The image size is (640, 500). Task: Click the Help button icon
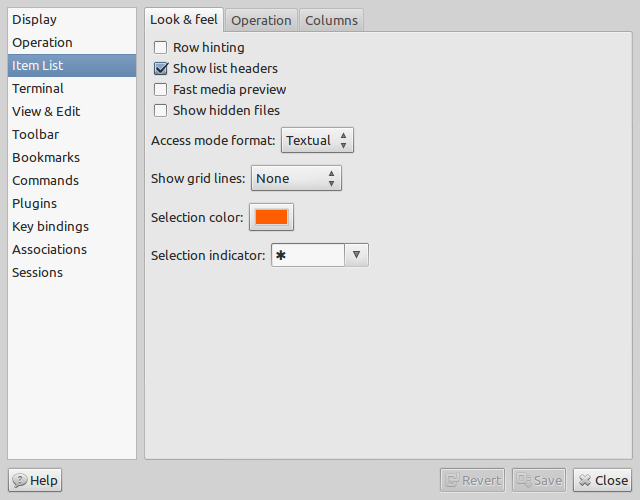20,480
